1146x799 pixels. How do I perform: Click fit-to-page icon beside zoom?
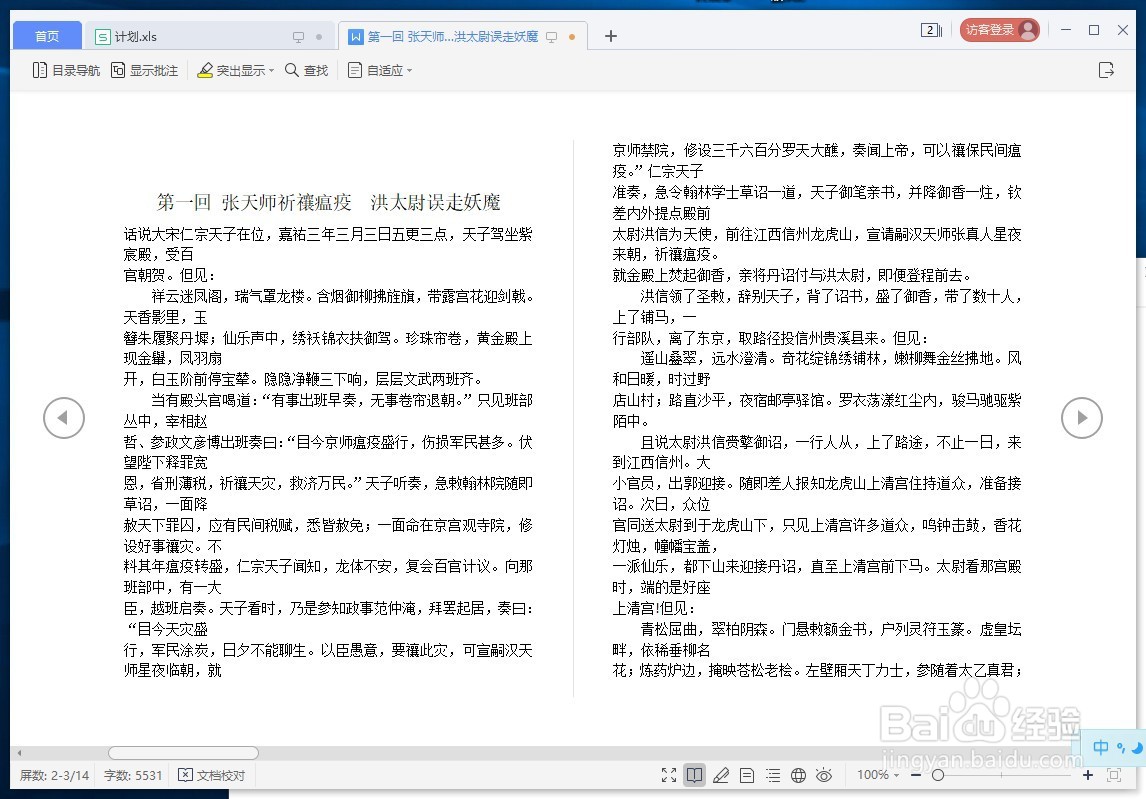(x=1114, y=775)
